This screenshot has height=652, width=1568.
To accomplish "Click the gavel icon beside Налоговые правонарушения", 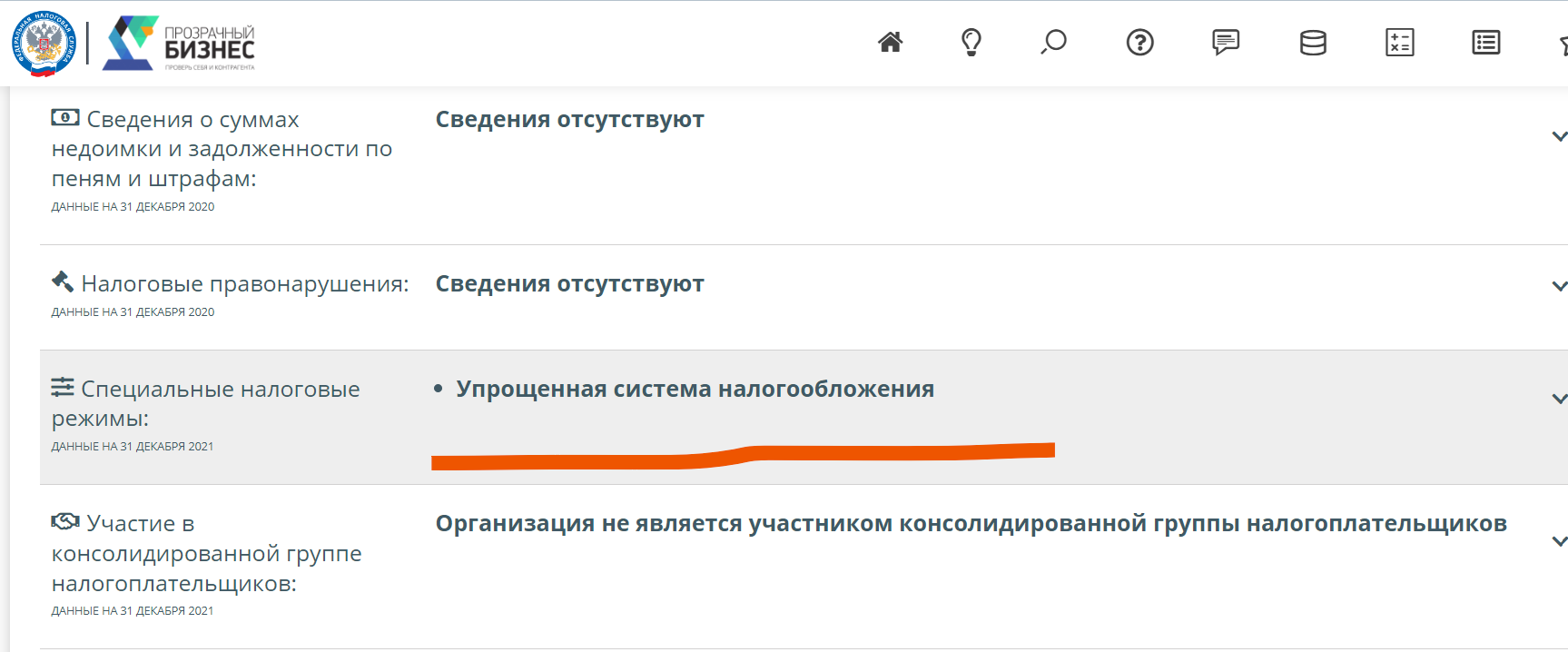I will click(x=62, y=282).
